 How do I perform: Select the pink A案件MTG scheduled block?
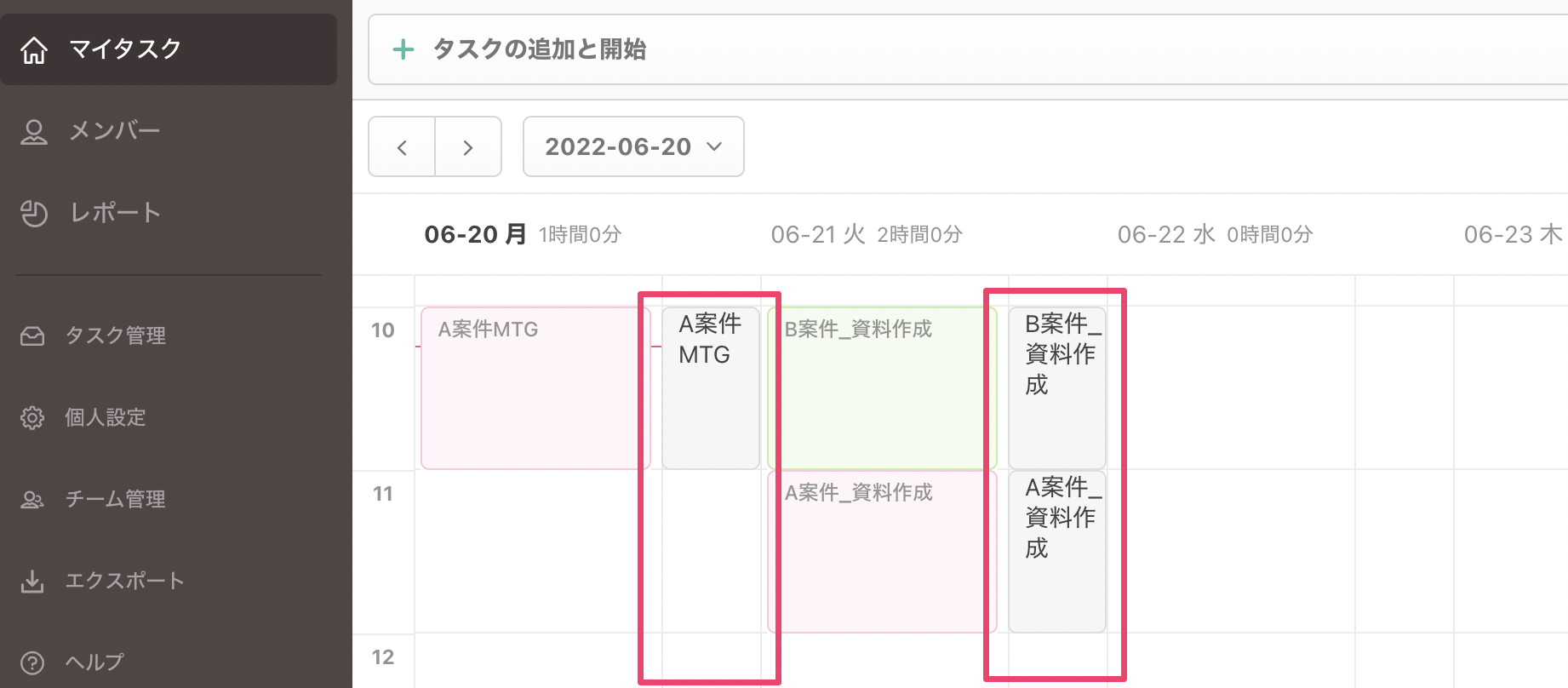point(535,388)
